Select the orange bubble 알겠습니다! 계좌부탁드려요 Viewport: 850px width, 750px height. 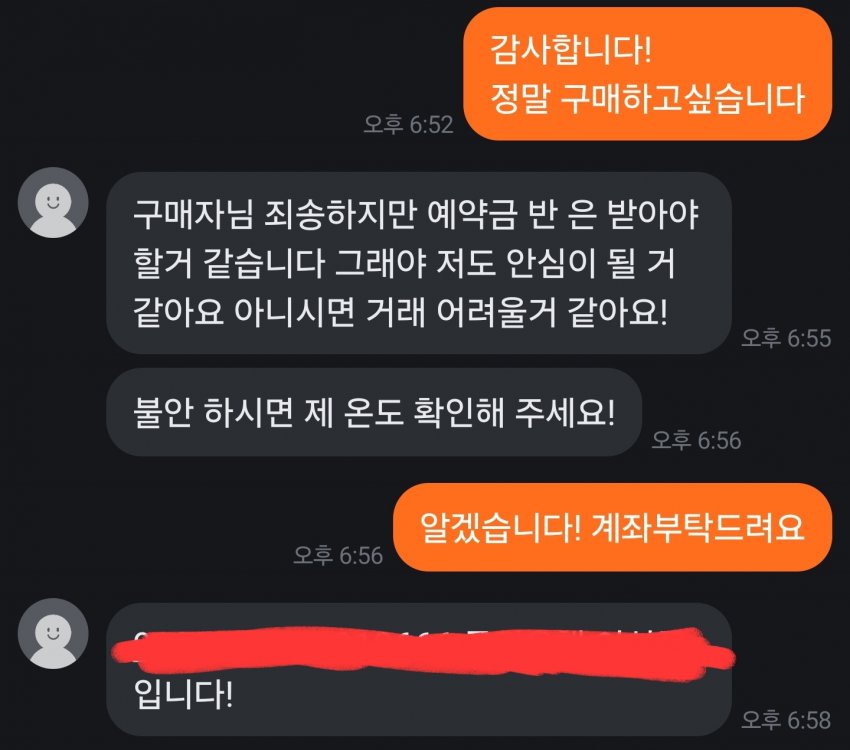pyautogui.click(x=612, y=527)
